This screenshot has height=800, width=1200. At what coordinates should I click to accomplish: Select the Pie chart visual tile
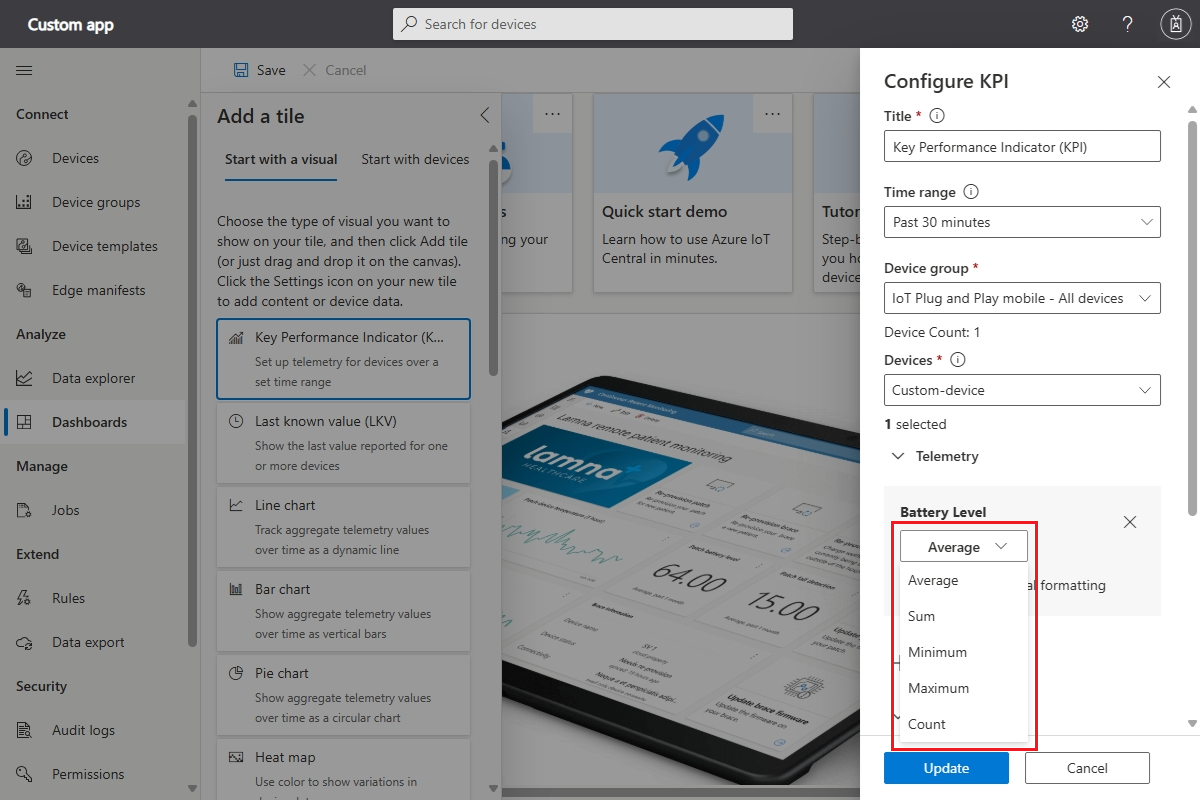coord(343,694)
